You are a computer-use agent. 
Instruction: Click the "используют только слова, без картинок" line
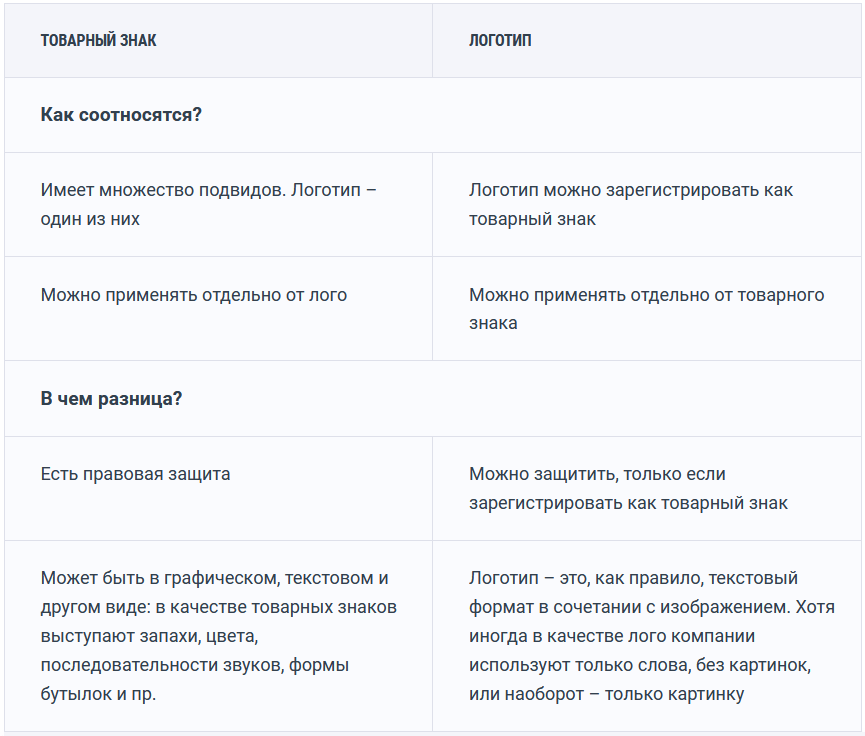coord(639,665)
